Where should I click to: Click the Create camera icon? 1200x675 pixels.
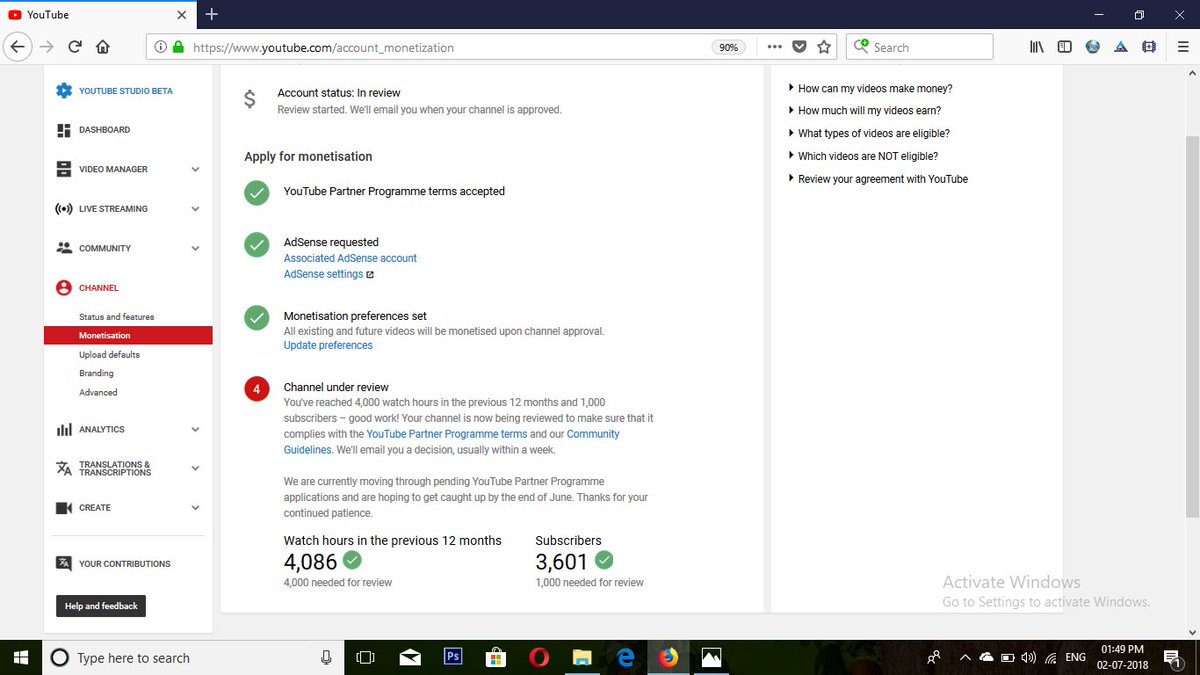(64, 508)
